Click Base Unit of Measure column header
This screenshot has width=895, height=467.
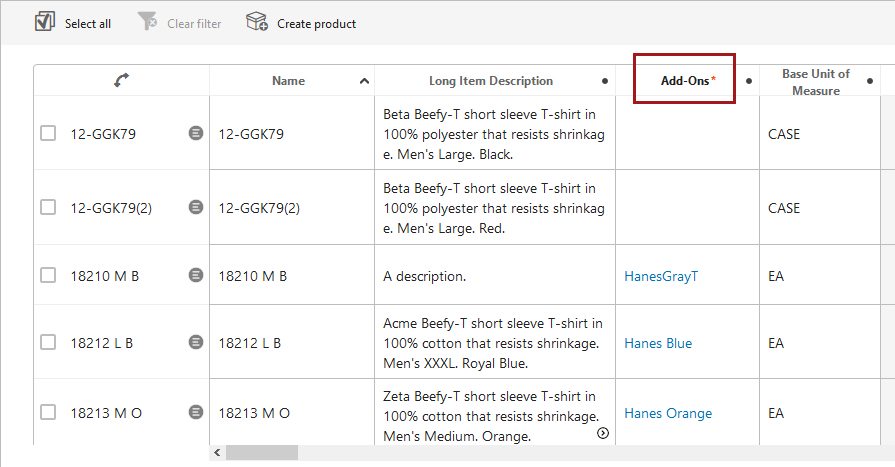pyautogui.click(x=815, y=82)
